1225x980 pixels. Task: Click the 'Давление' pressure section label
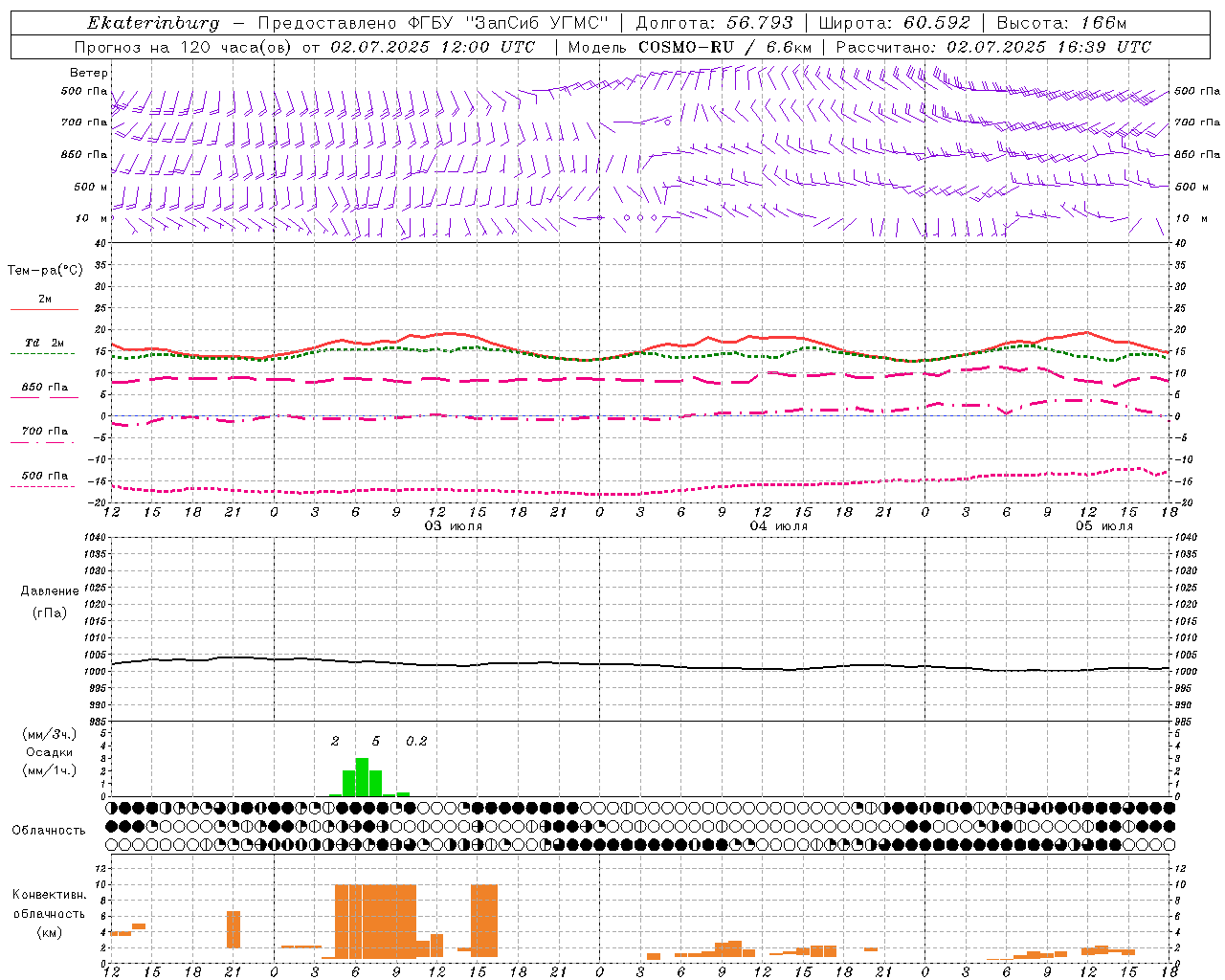[51, 591]
